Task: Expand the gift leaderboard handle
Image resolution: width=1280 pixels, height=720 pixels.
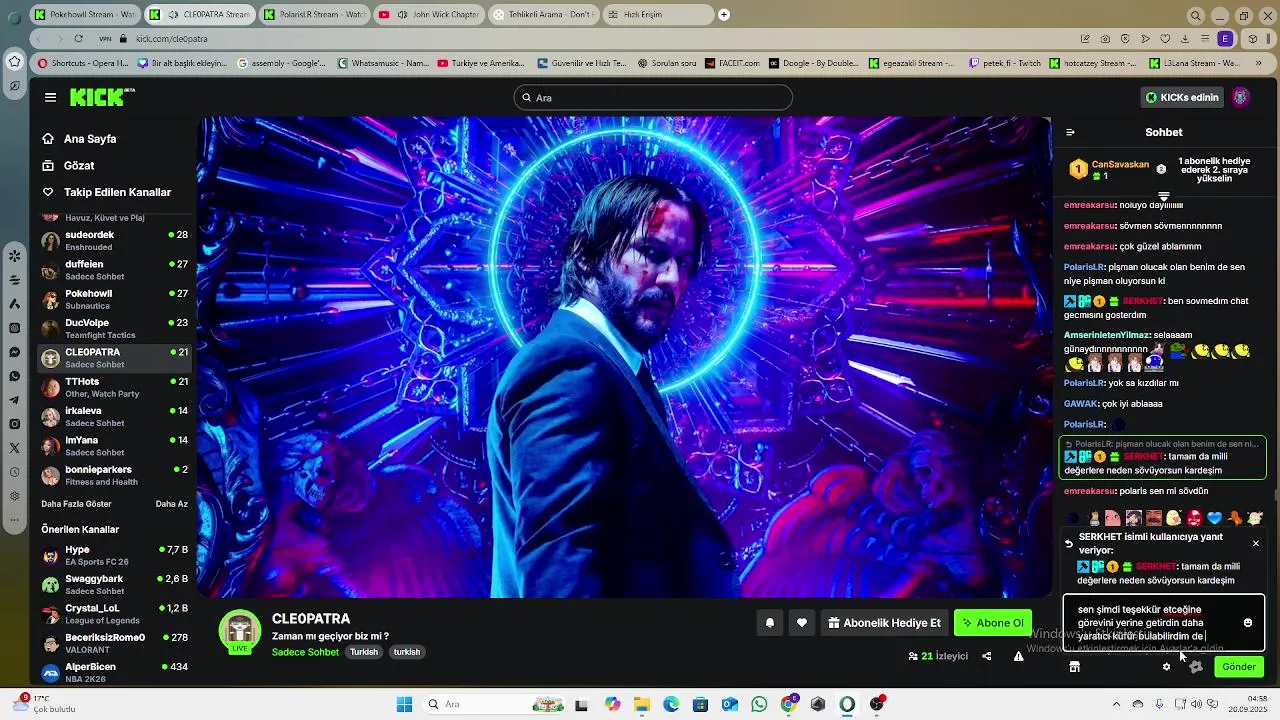Action: pyautogui.click(x=1163, y=196)
